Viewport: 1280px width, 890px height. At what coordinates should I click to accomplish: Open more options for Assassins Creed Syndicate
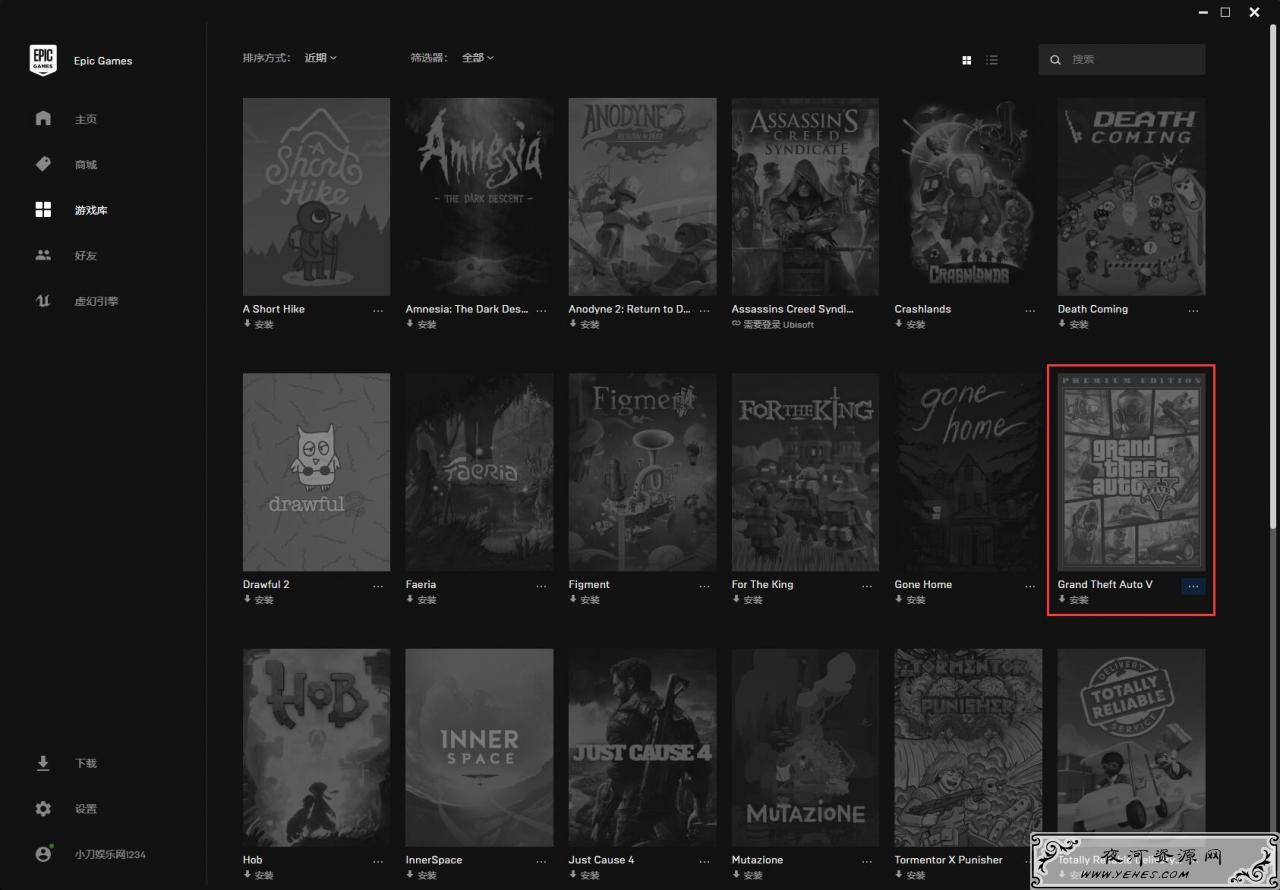pos(867,310)
